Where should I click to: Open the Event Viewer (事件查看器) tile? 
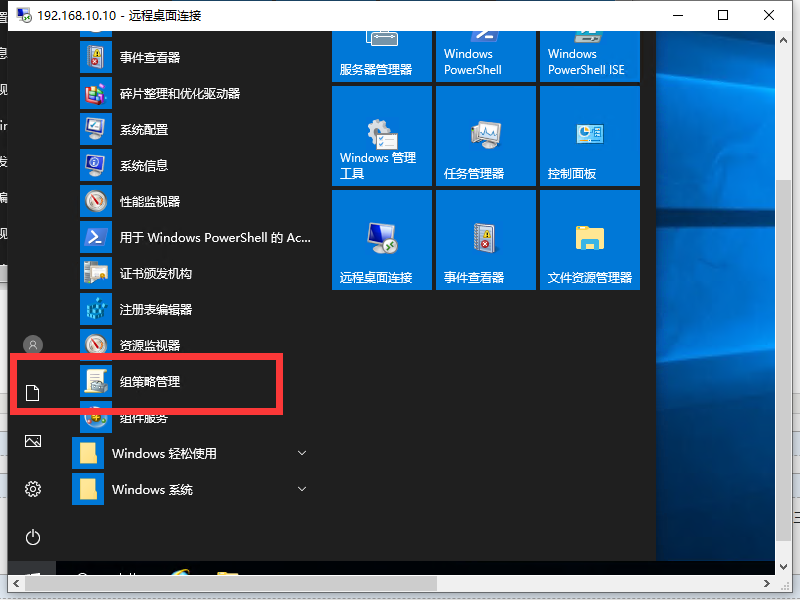point(486,240)
